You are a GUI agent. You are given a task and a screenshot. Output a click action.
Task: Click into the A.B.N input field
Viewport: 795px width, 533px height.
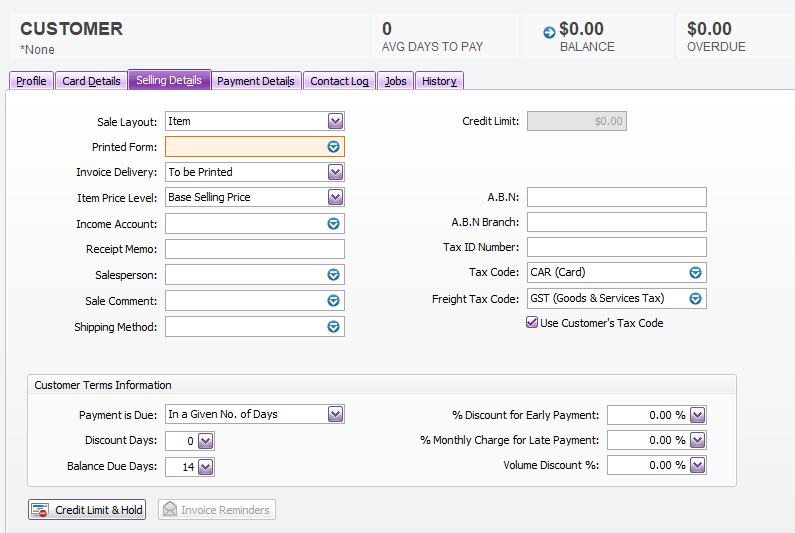tap(616, 197)
